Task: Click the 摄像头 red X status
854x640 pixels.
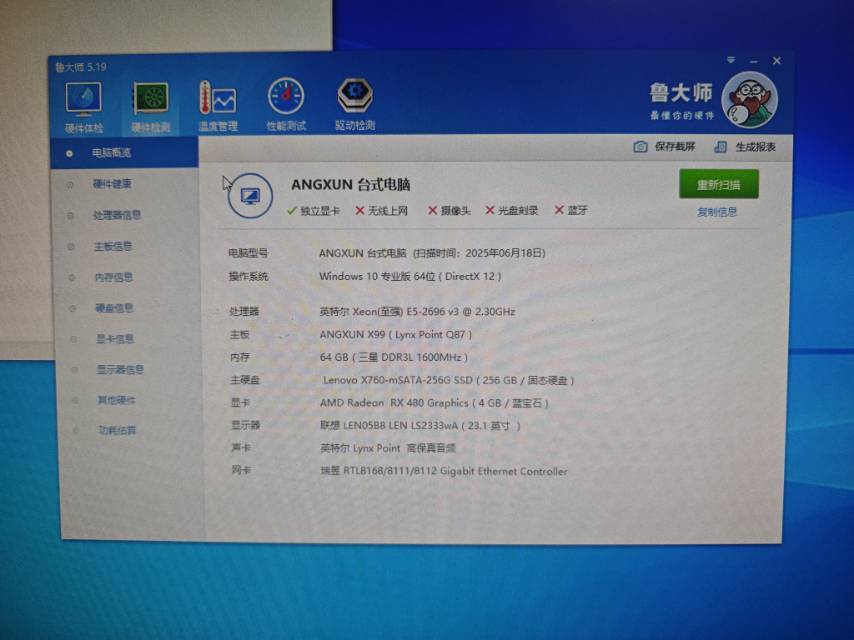Action: point(449,210)
